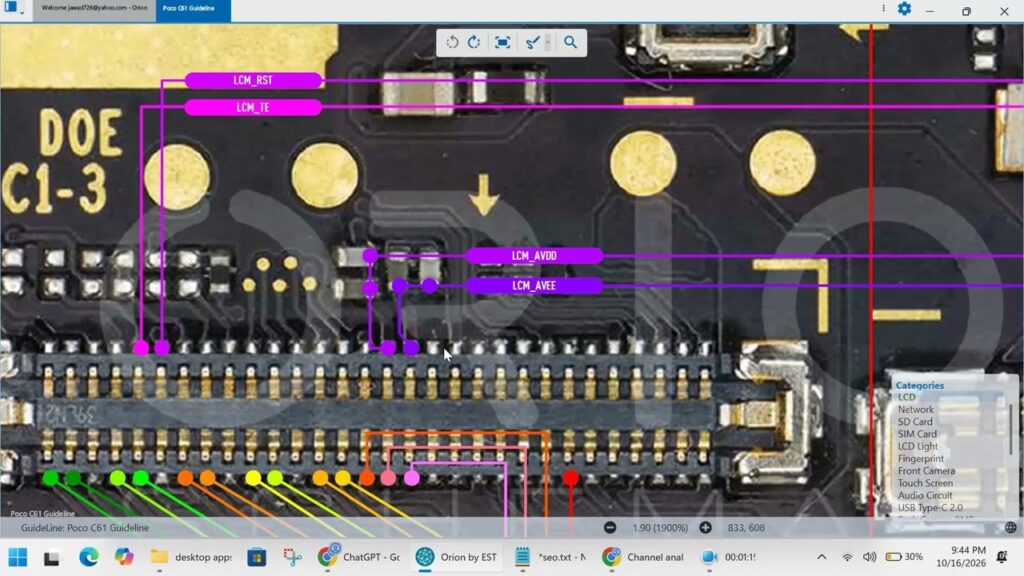
Task: Open Snipping Tool from taskbar
Action: tap(292, 557)
